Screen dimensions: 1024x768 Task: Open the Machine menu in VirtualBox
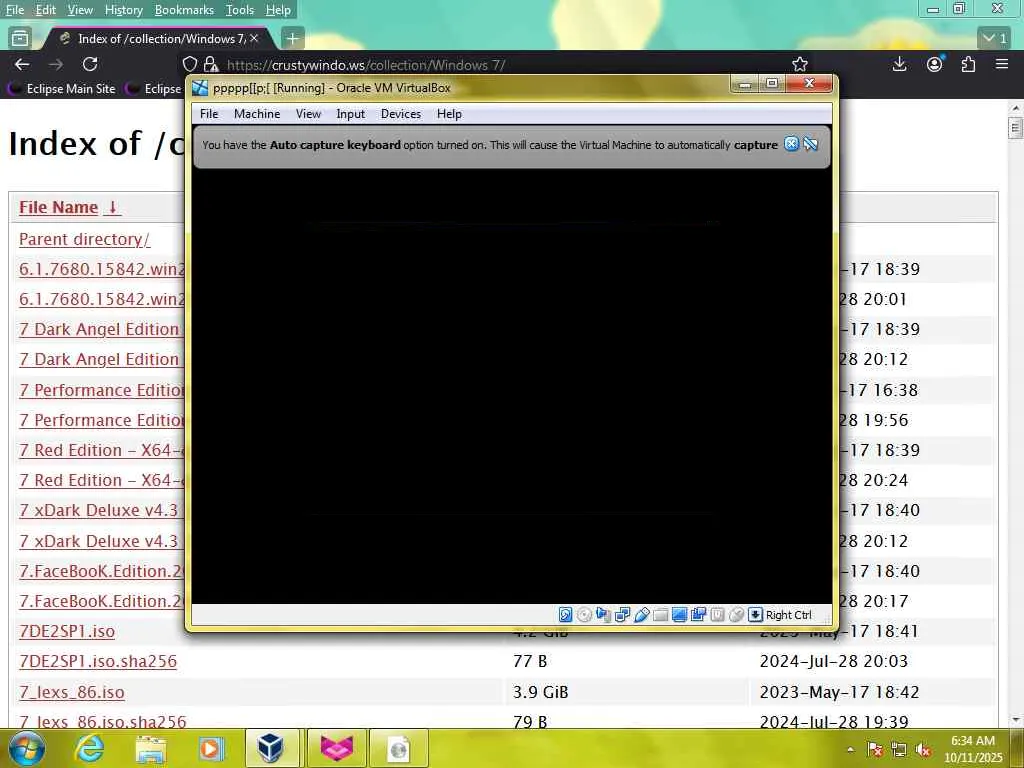(x=257, y=114)
